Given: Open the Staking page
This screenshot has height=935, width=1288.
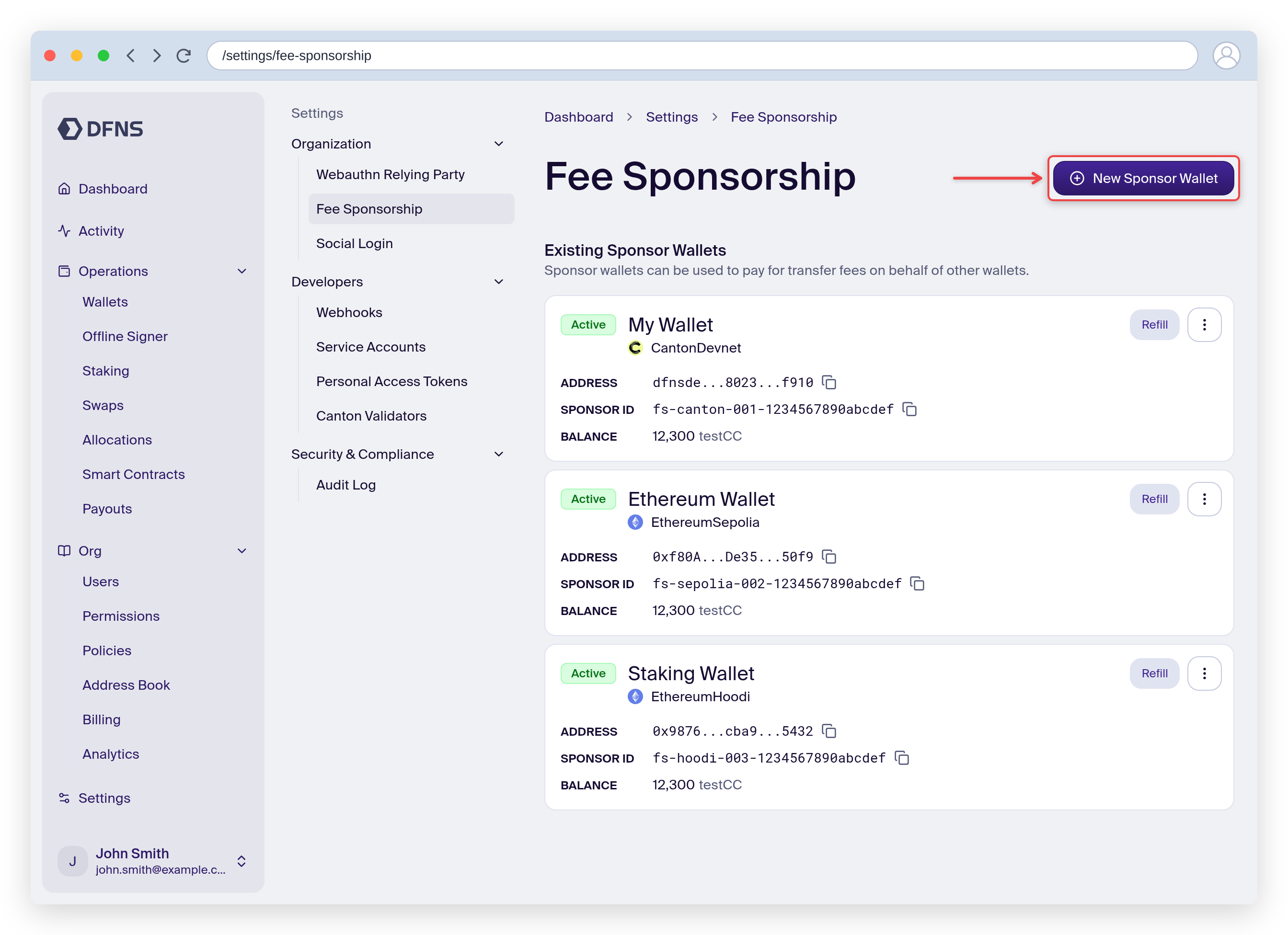Looking at the screenshot, I should [105, 371].
